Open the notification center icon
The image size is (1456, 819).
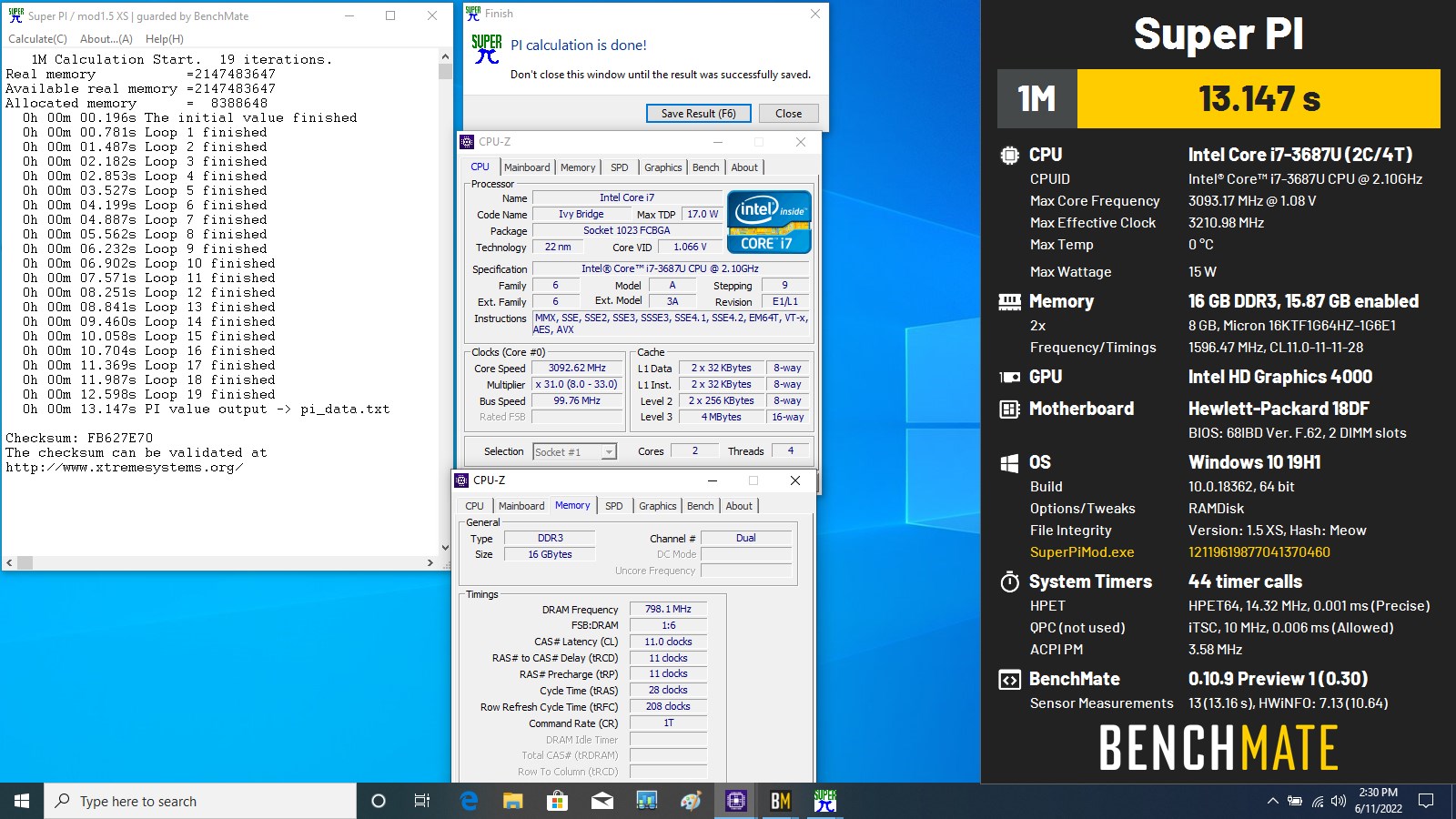(1426, 801)
